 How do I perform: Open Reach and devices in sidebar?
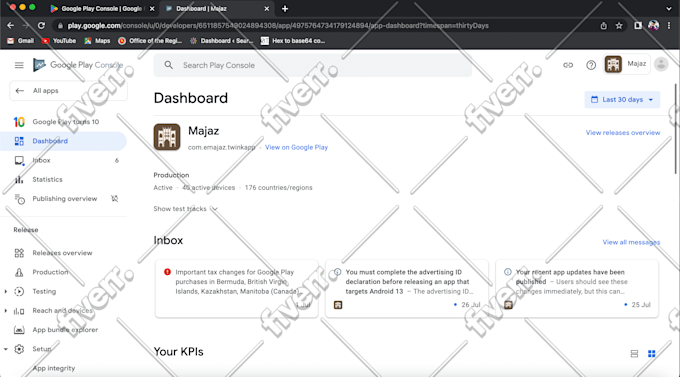(63, 311)
